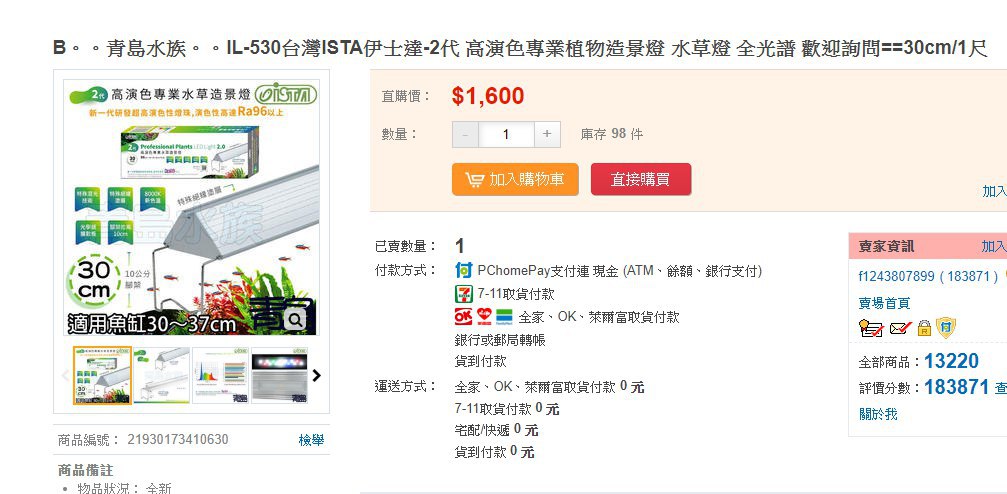
Task: Click the seller envelope verification badge
Action: point(900,329)
